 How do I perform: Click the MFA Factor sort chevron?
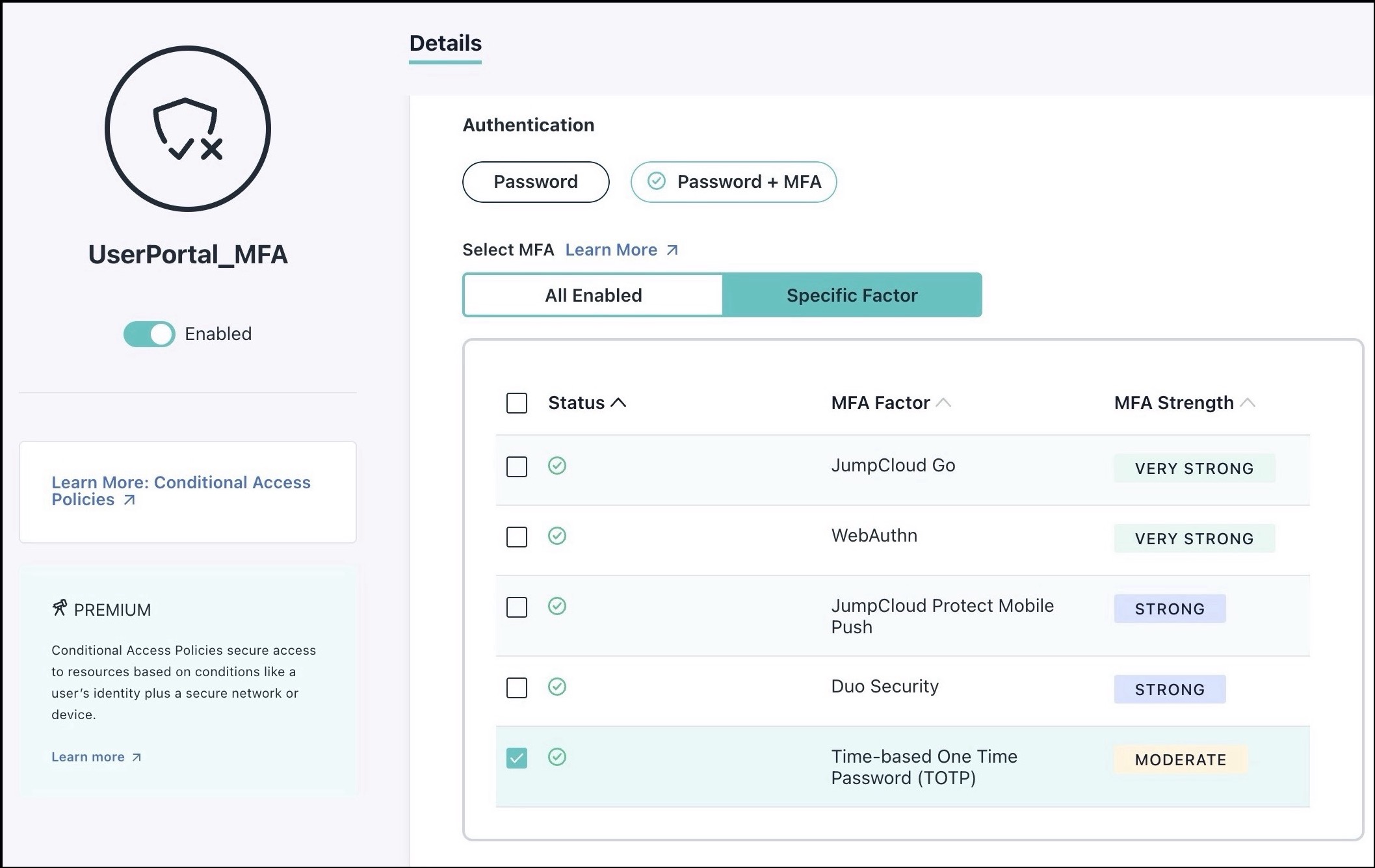[945, 401]
